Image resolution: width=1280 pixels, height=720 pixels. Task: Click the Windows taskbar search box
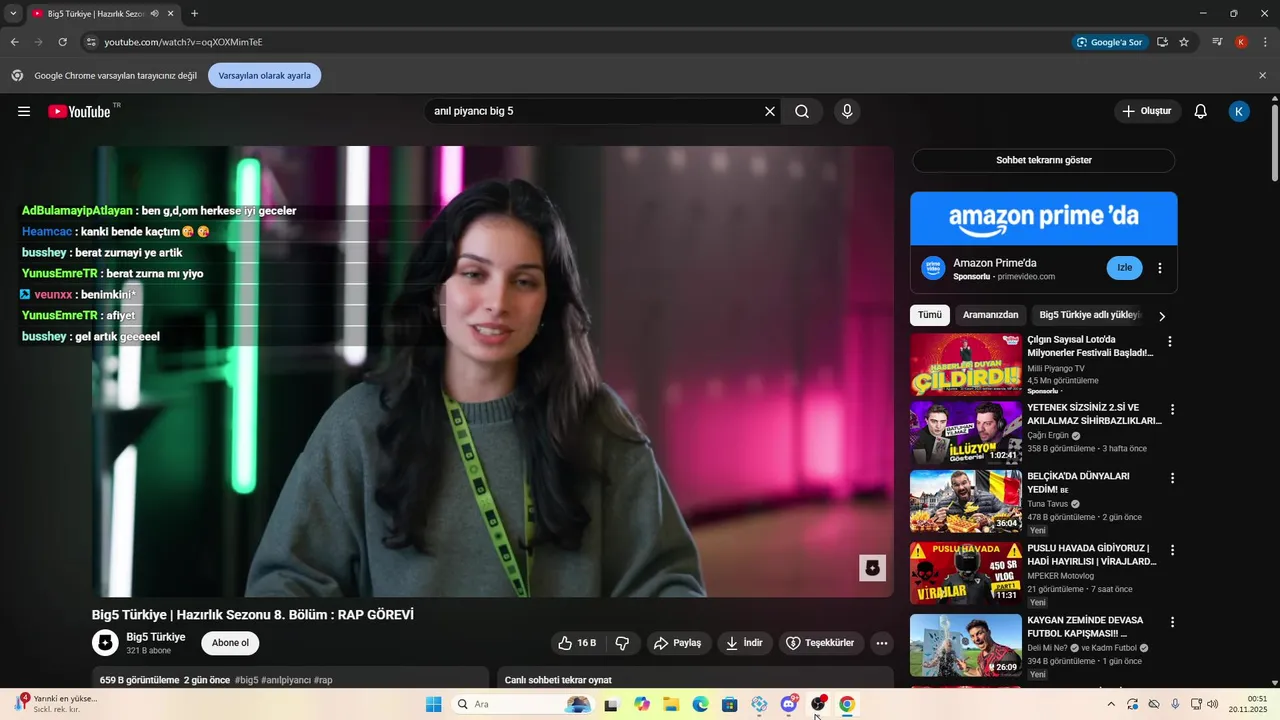point(522,704)
